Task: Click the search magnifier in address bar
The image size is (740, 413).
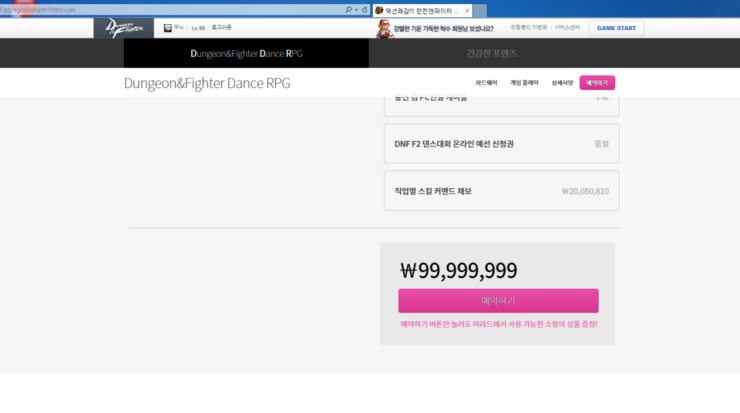Action: pos(348,9)
